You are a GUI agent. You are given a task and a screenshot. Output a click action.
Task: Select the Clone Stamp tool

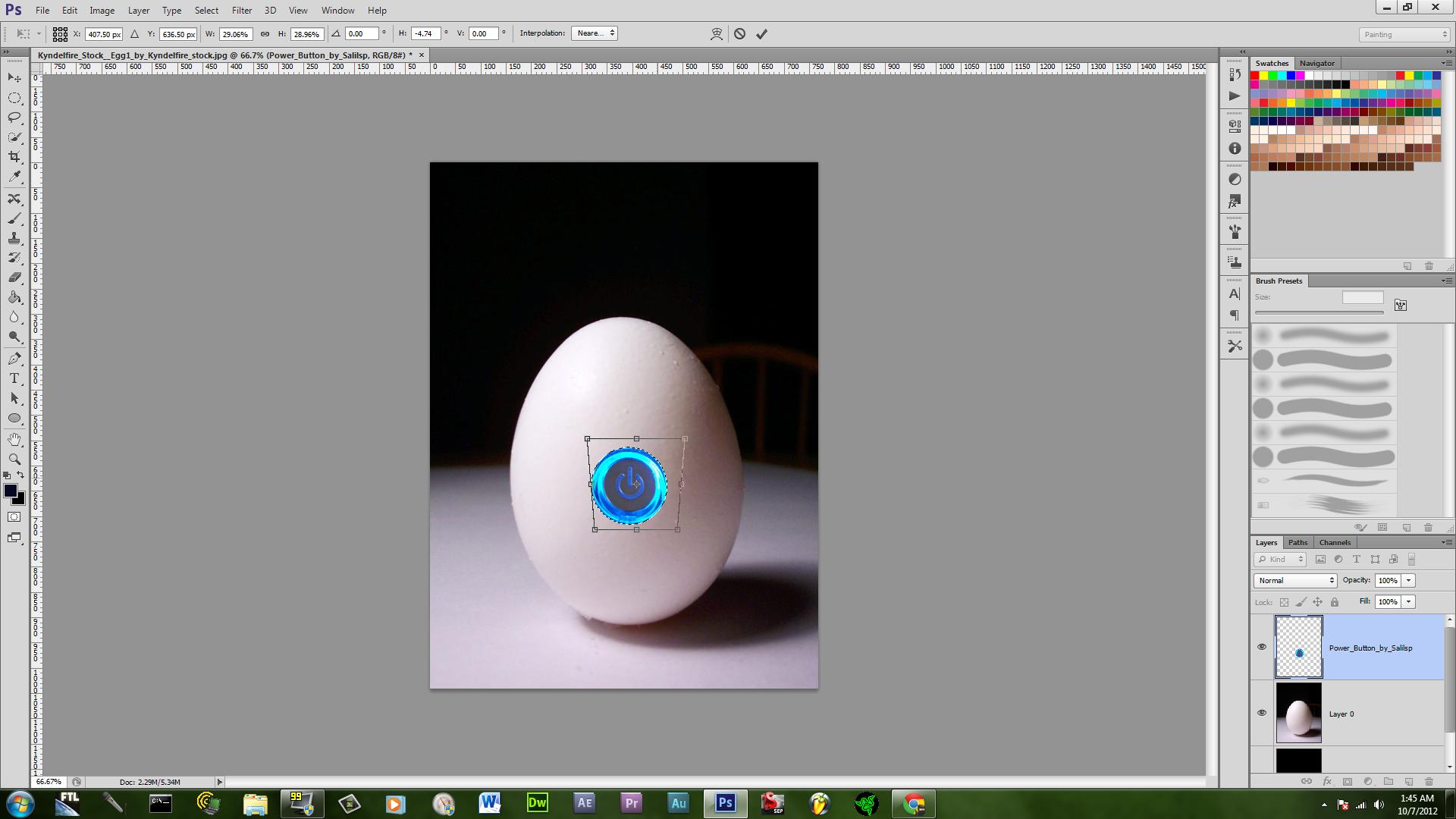(x=14, y=239)
